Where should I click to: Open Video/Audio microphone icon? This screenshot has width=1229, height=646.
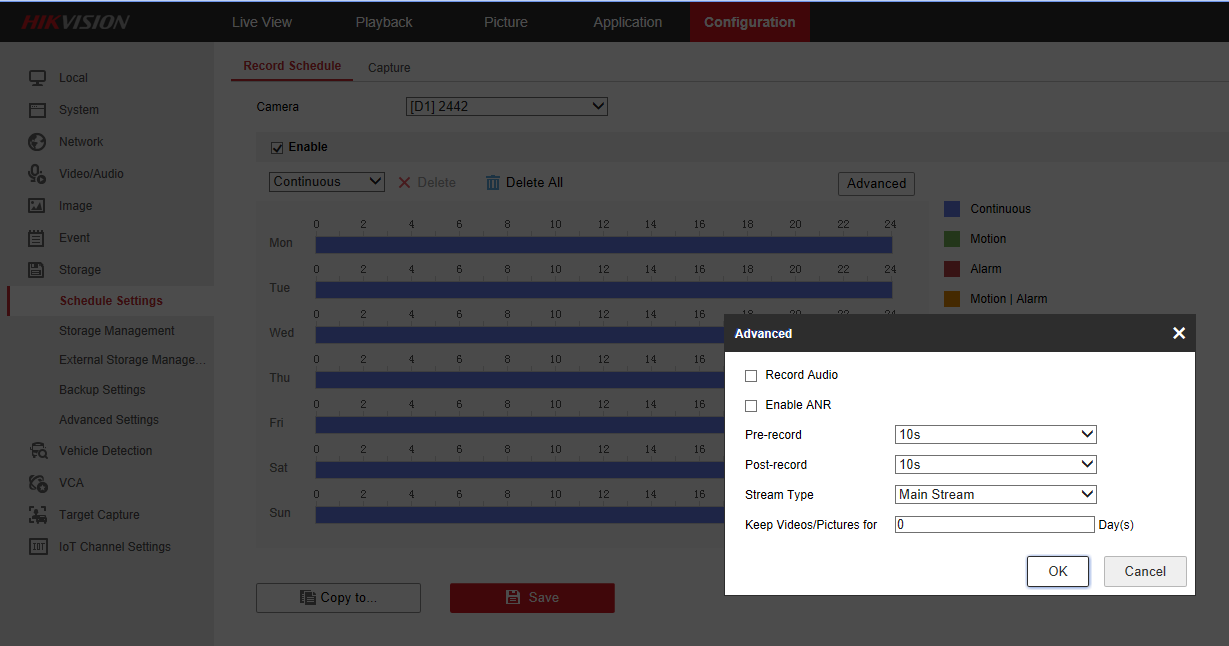[x=37, y=174]
